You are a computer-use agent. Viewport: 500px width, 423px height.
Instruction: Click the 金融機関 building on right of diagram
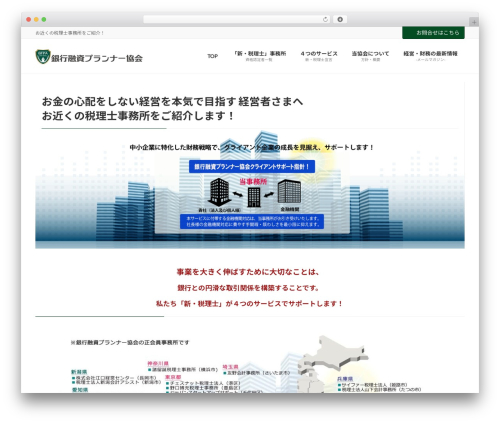pyautogui.click(x=289, y=192)
